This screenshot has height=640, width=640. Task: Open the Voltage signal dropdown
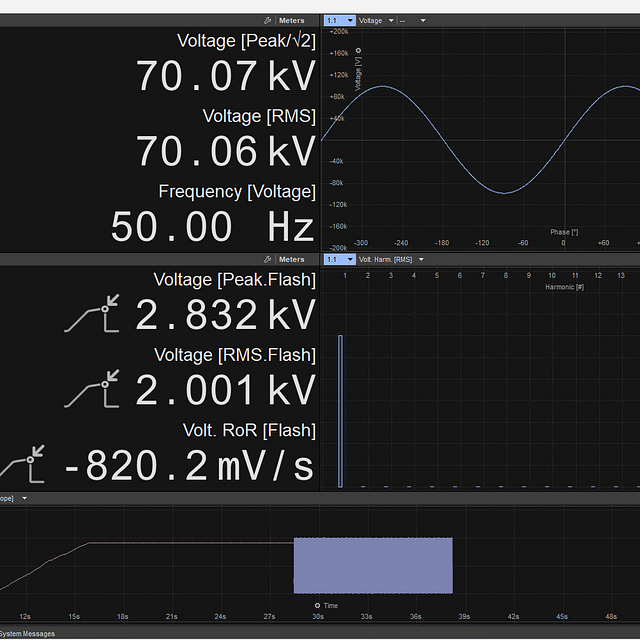376,20
